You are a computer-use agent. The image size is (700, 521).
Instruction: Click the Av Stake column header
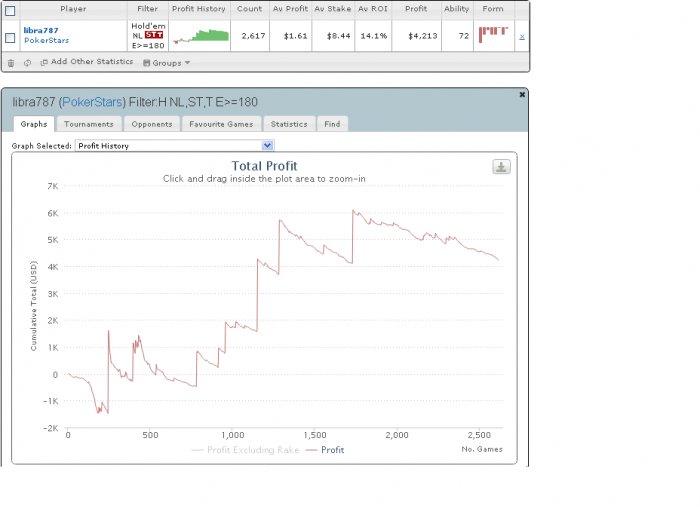coord(333,8)
